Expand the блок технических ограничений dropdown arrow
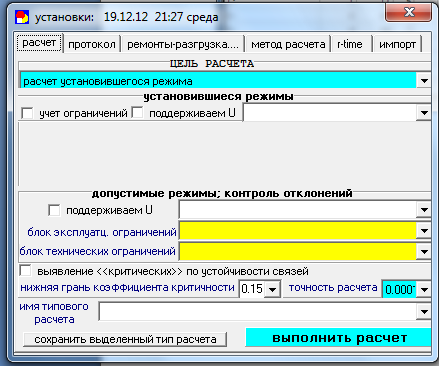Viewport: 439px width, 366px height. pyautogui.click(x=424, y=252)
